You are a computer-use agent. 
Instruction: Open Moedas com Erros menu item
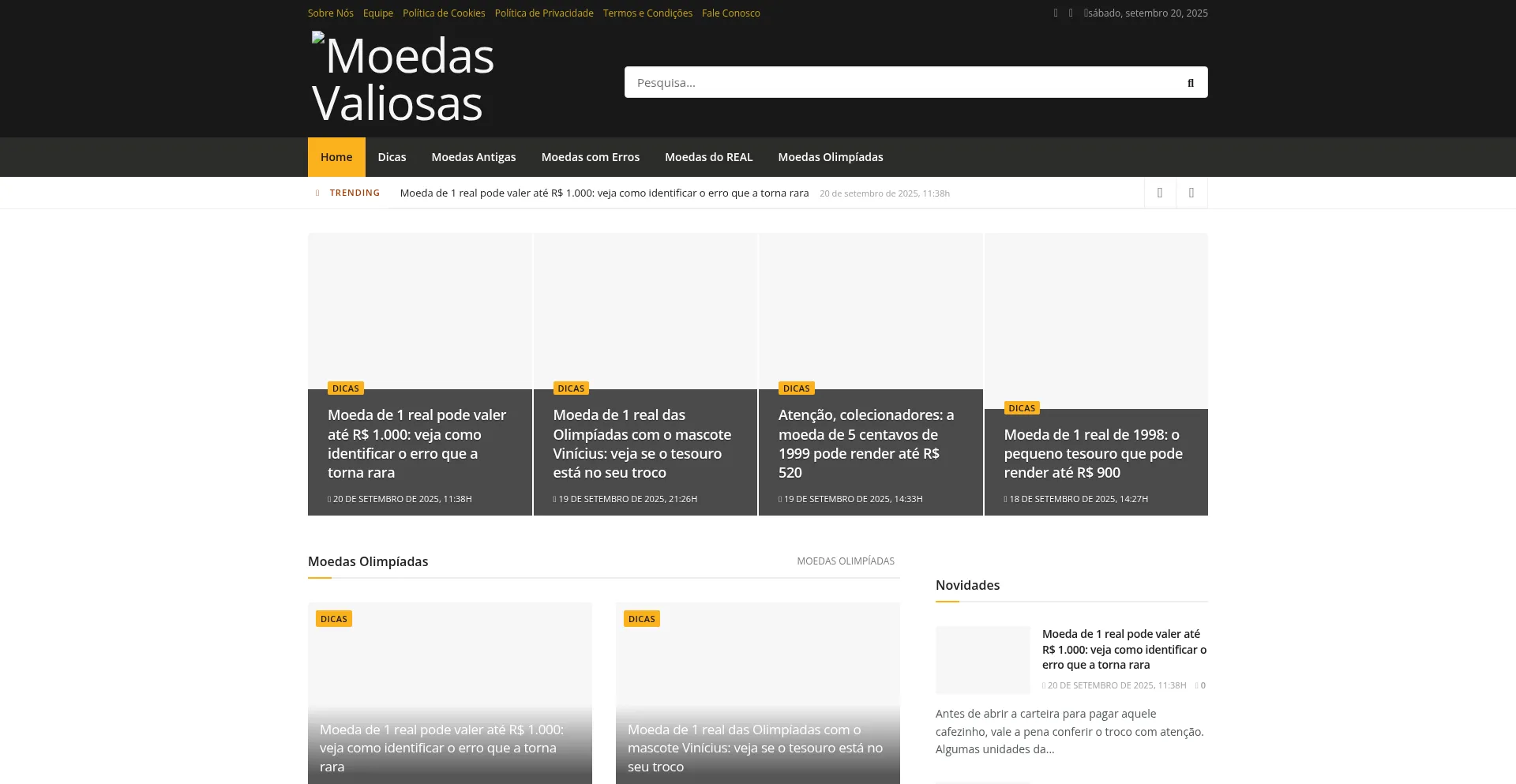590,157
